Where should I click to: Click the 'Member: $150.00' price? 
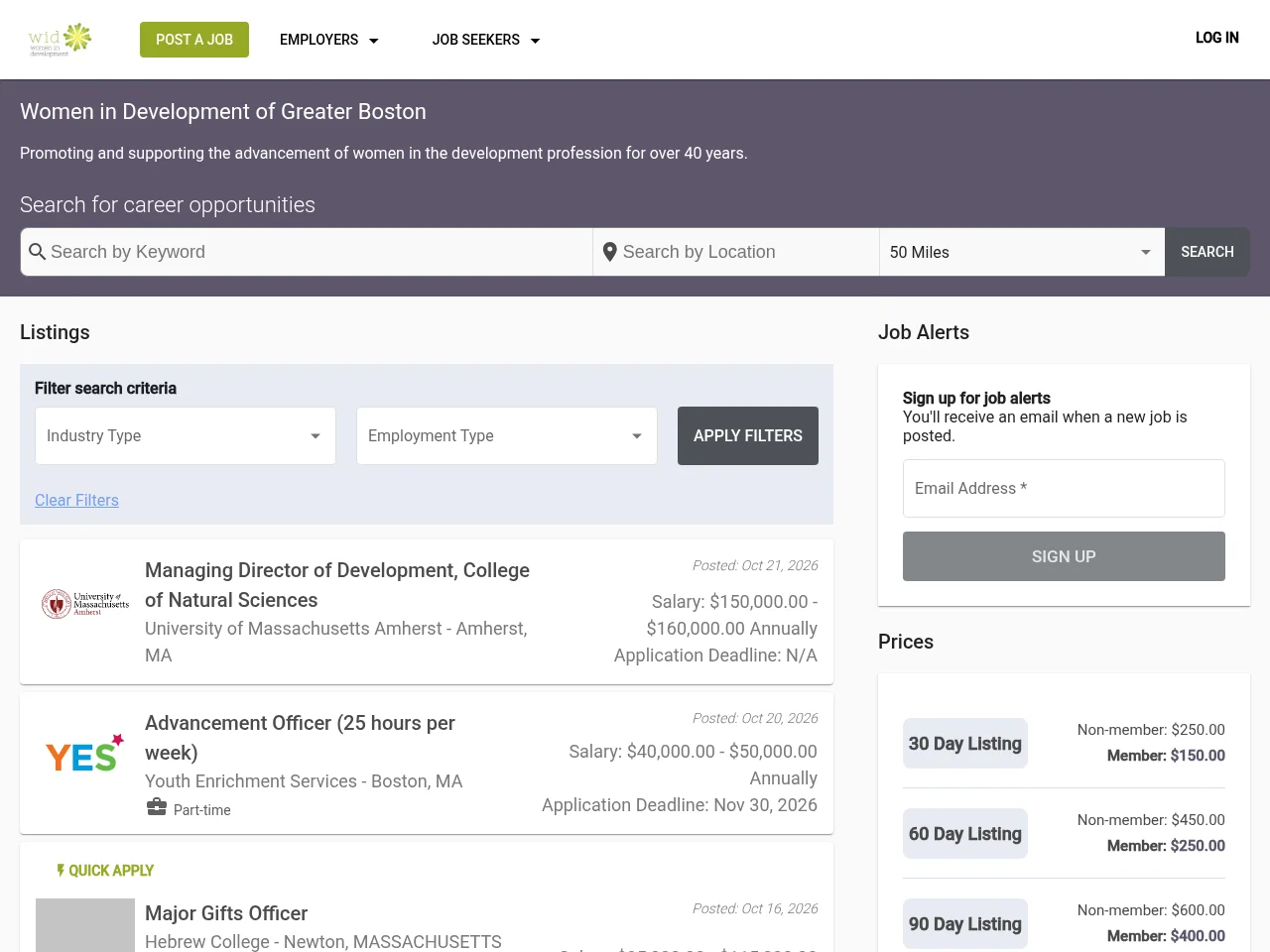[1166, 756]
